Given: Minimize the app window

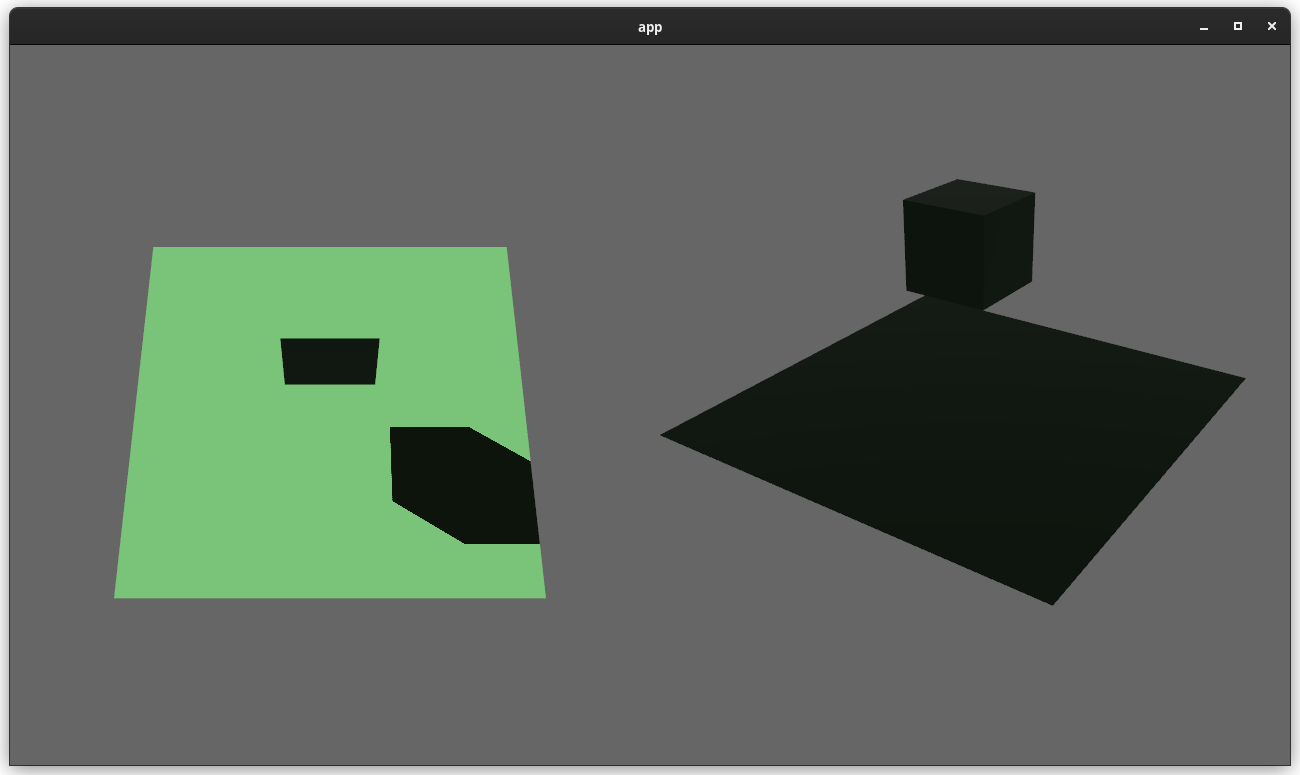Looking at the screenshot, I should (x=1204, y=27).
